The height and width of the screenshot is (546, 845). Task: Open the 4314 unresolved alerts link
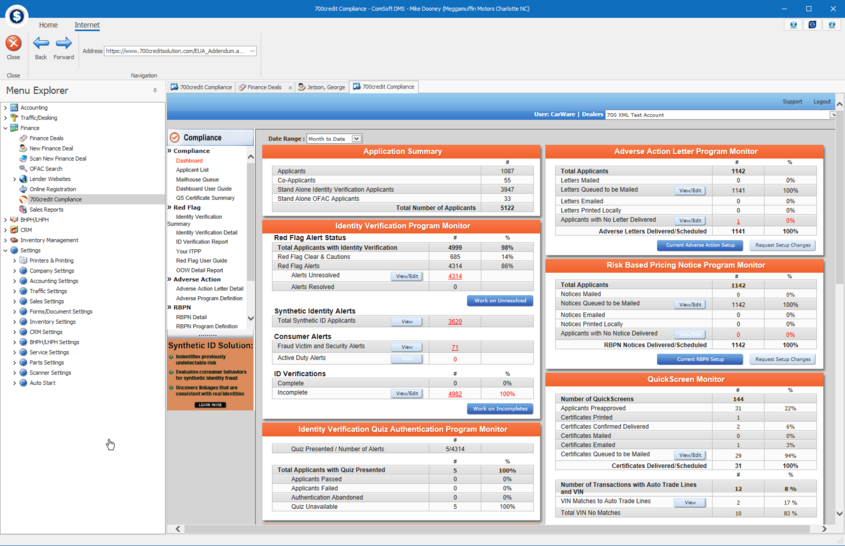click(455, 276)
